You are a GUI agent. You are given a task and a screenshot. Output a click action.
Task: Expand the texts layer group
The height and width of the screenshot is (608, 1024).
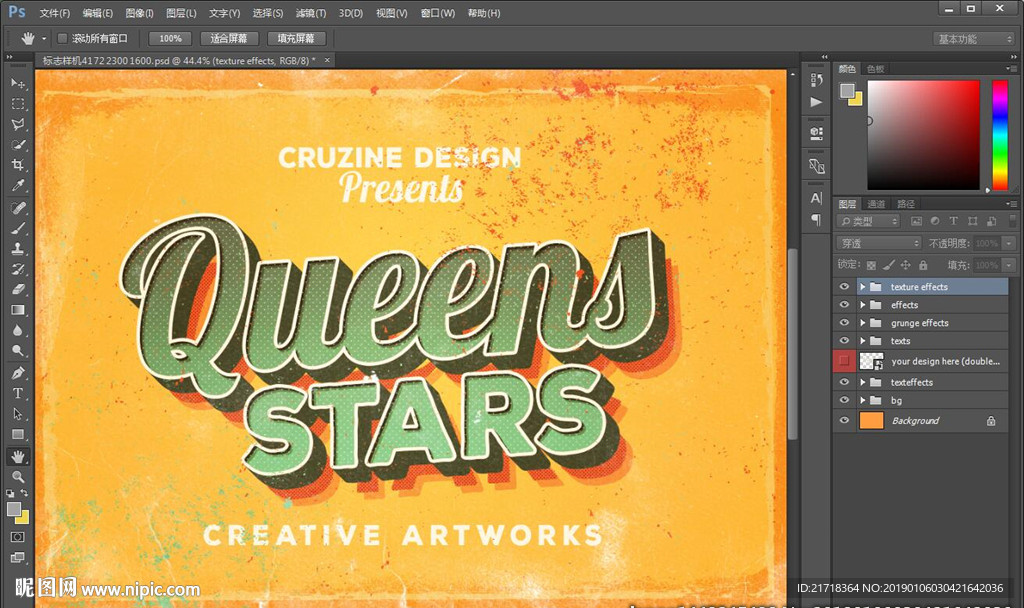click(862, 341)
